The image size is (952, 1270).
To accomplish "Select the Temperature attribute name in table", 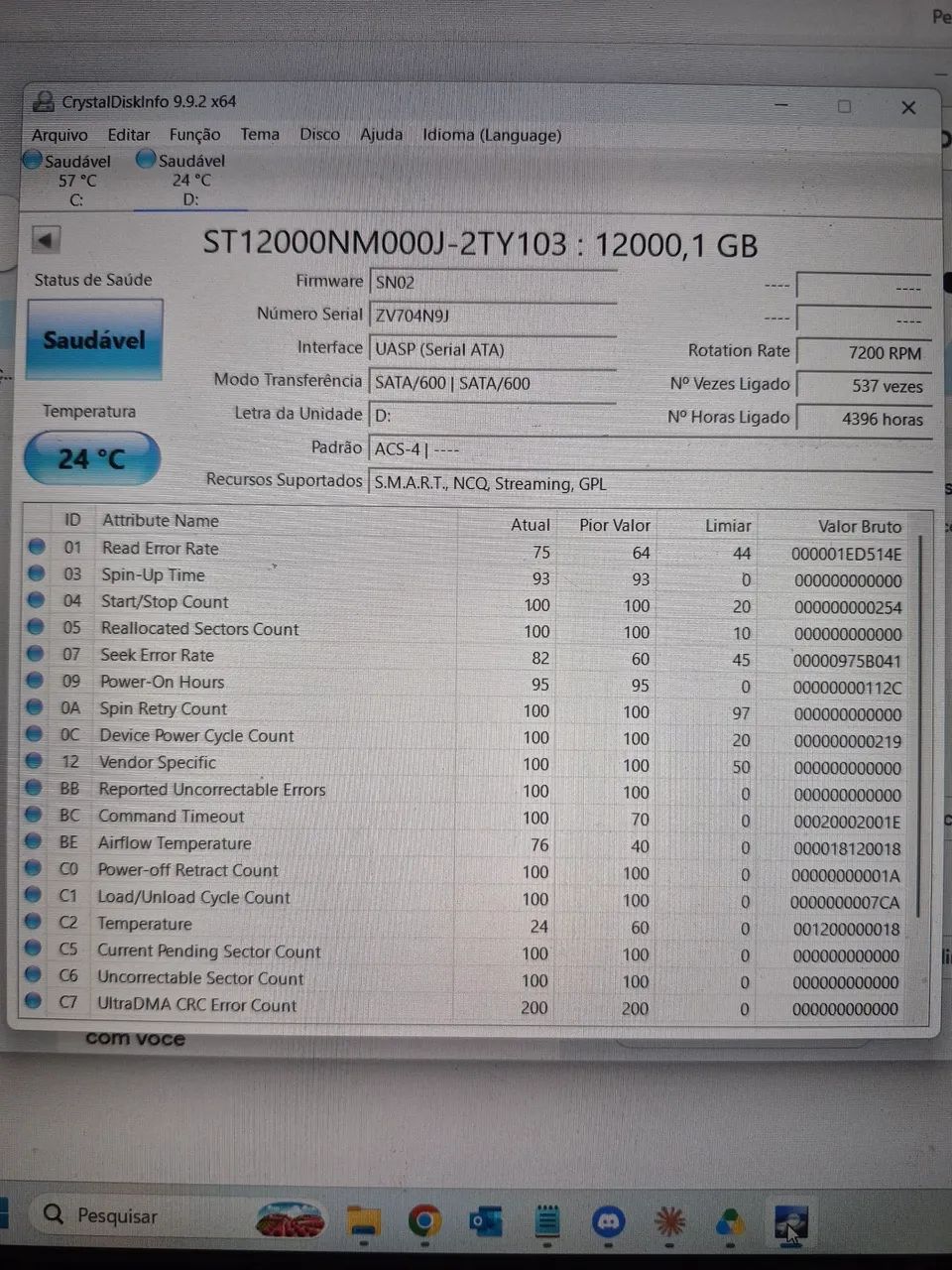I will pos(145,924).
